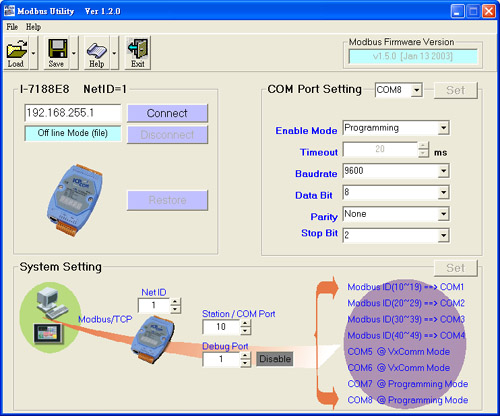
Task: Expand the Data Bit dropdown
Action: pos(443,193)
